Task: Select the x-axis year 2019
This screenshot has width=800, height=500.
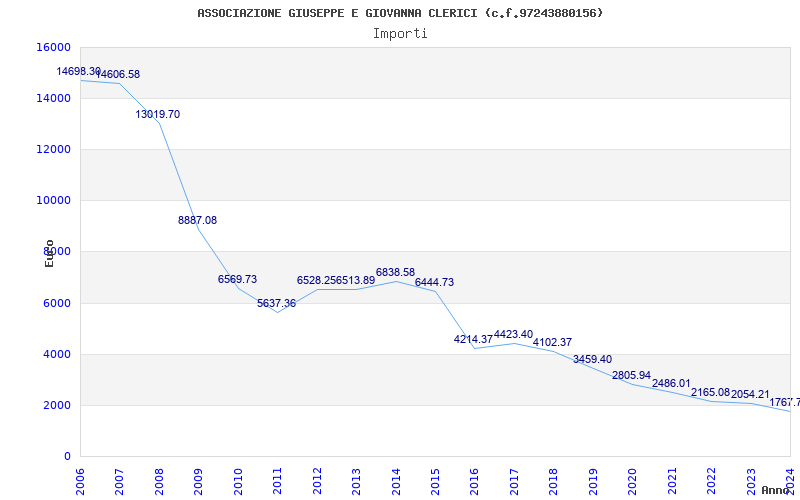Action: (x=593, y=481)
